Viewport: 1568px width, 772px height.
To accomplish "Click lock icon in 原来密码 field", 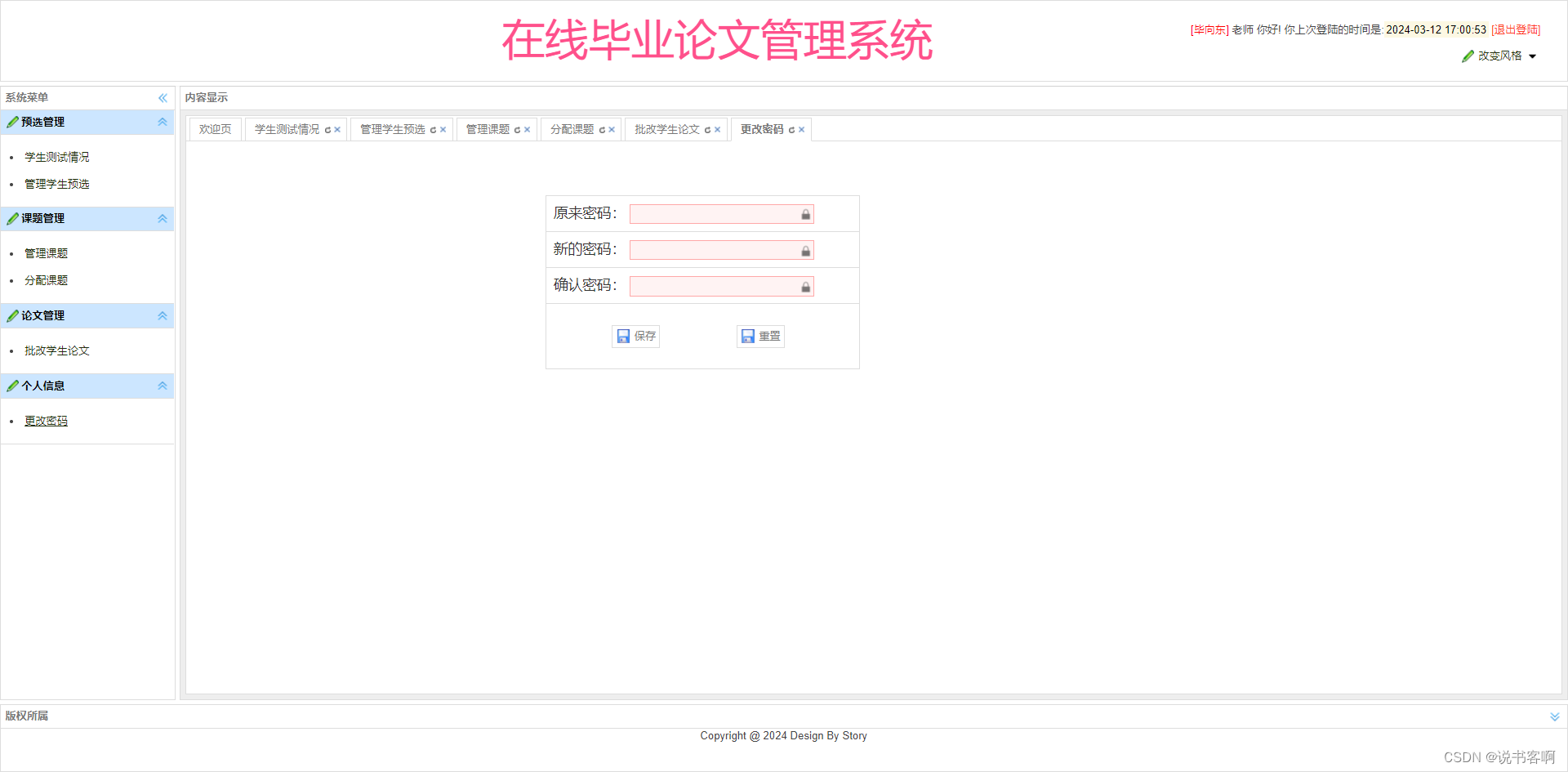I will point(806,214).
